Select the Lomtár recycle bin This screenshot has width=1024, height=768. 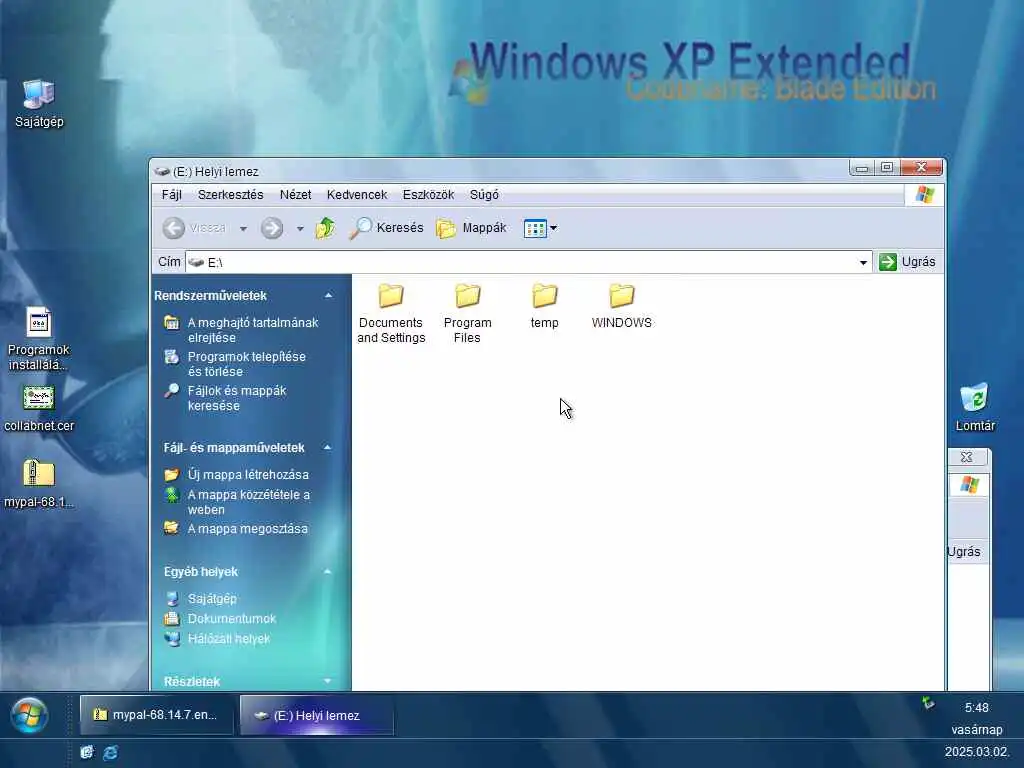[974, 408]
